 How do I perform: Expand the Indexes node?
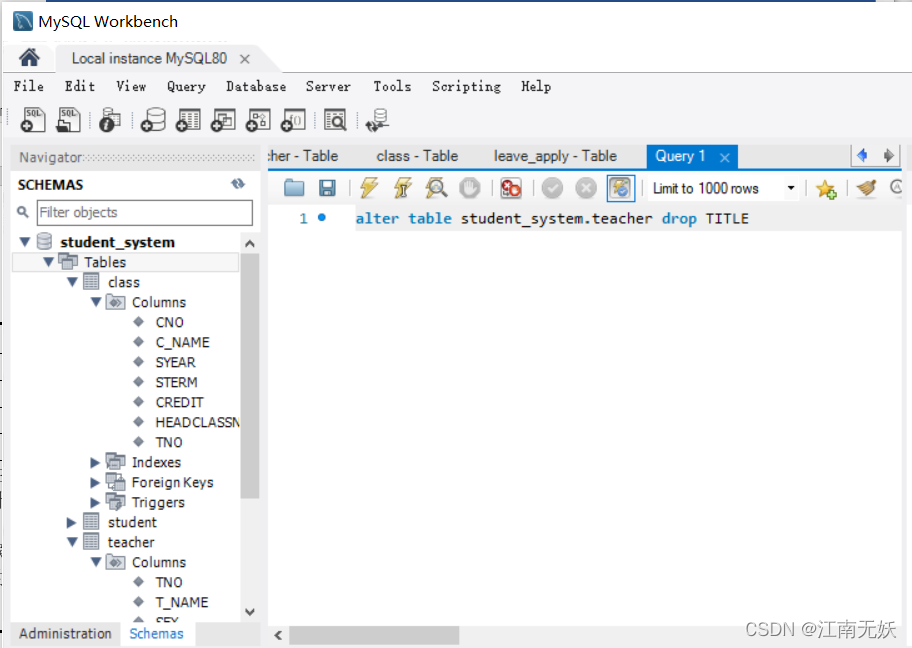[x=95, y=462]
